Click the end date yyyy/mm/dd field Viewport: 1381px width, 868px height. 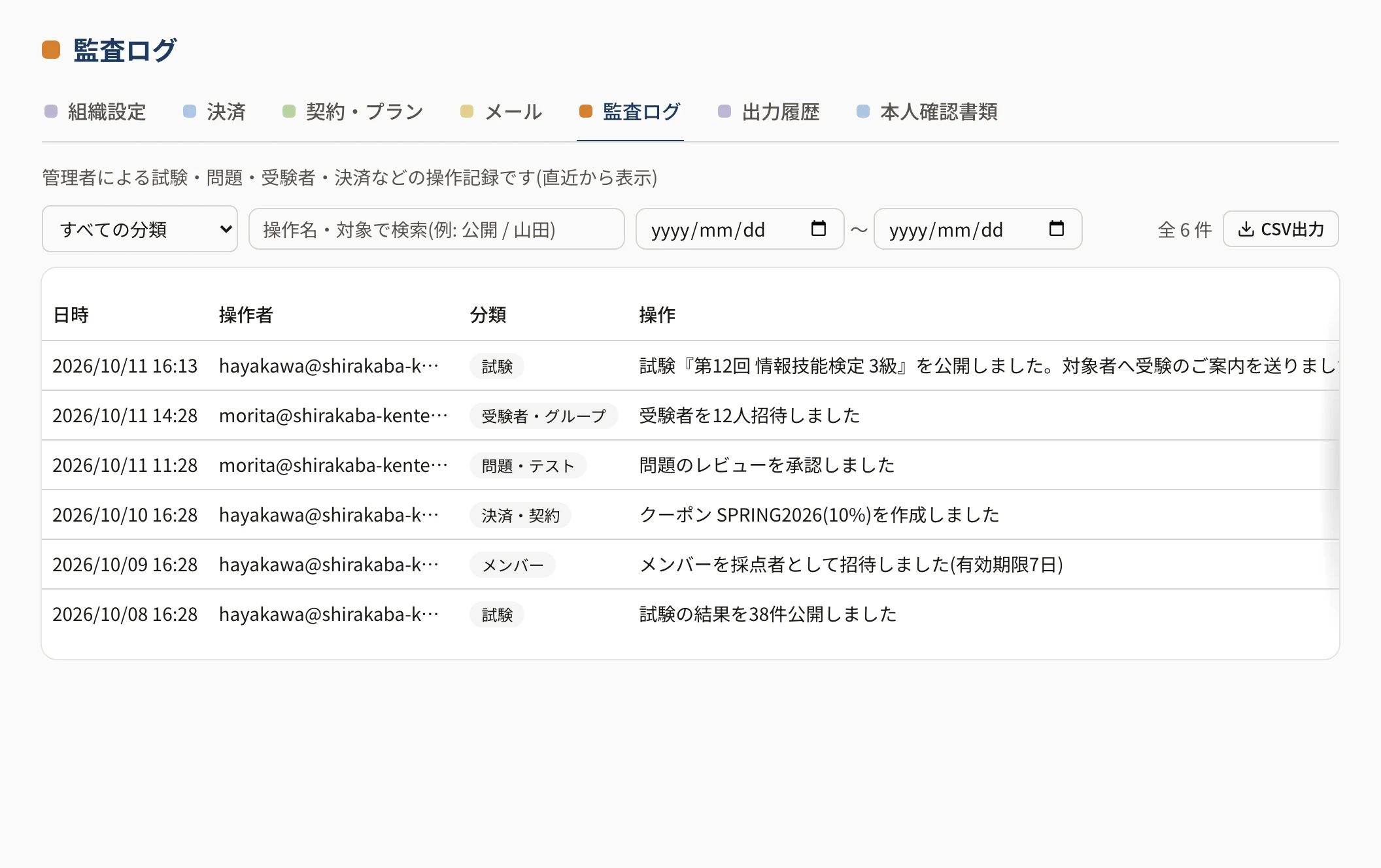click(978, 229)
